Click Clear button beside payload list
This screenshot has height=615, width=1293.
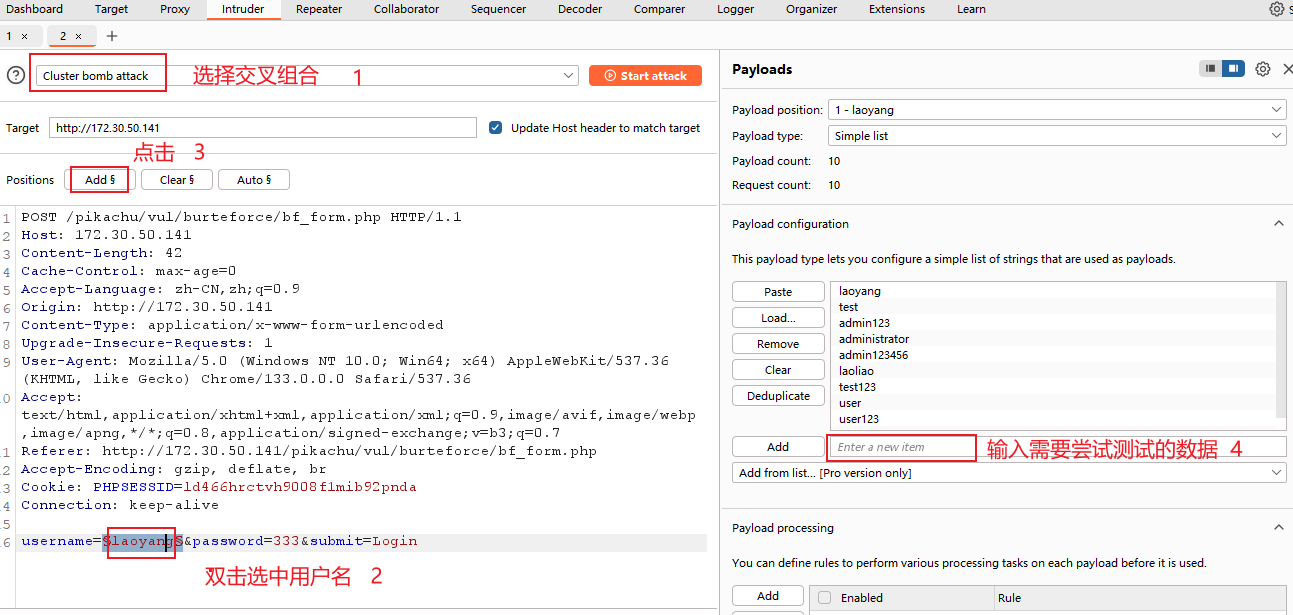click(778, 370)
